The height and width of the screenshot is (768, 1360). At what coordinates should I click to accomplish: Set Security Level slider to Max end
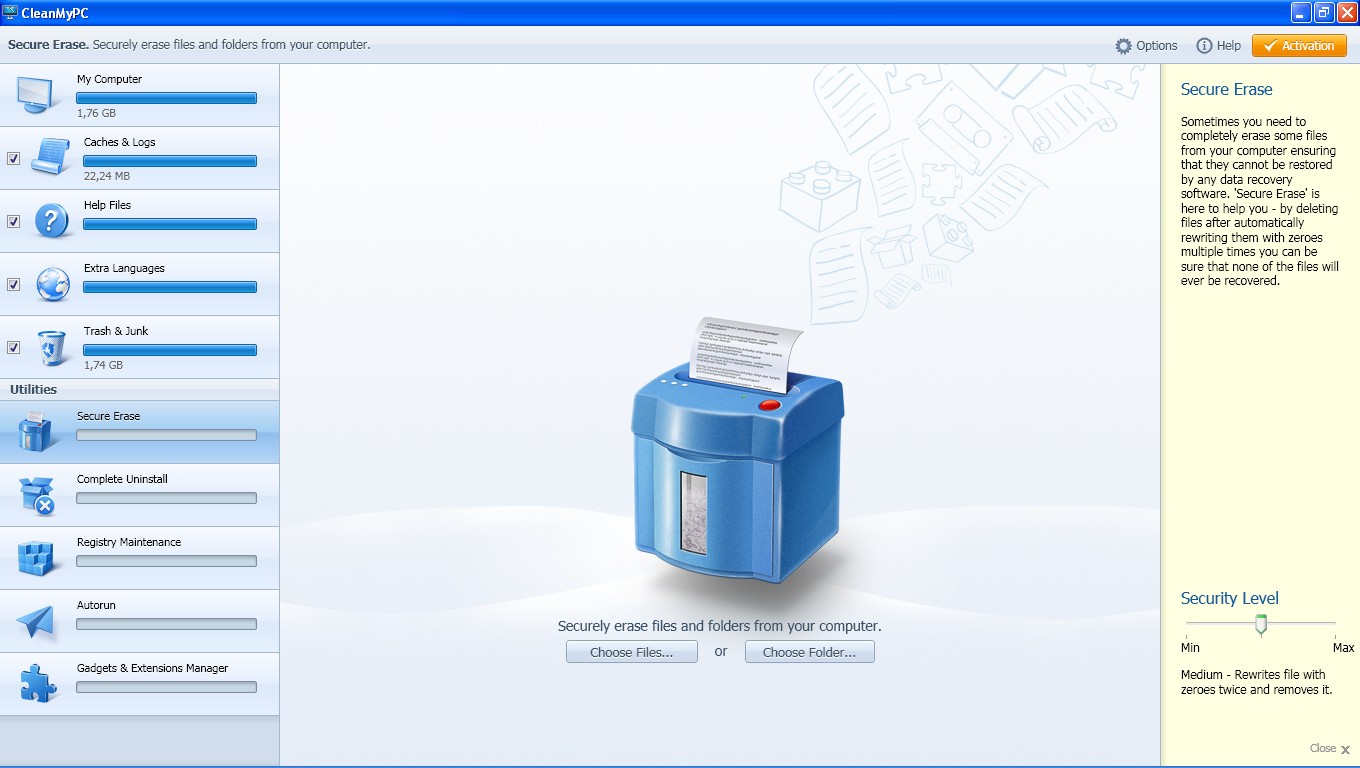(1334, 623)
